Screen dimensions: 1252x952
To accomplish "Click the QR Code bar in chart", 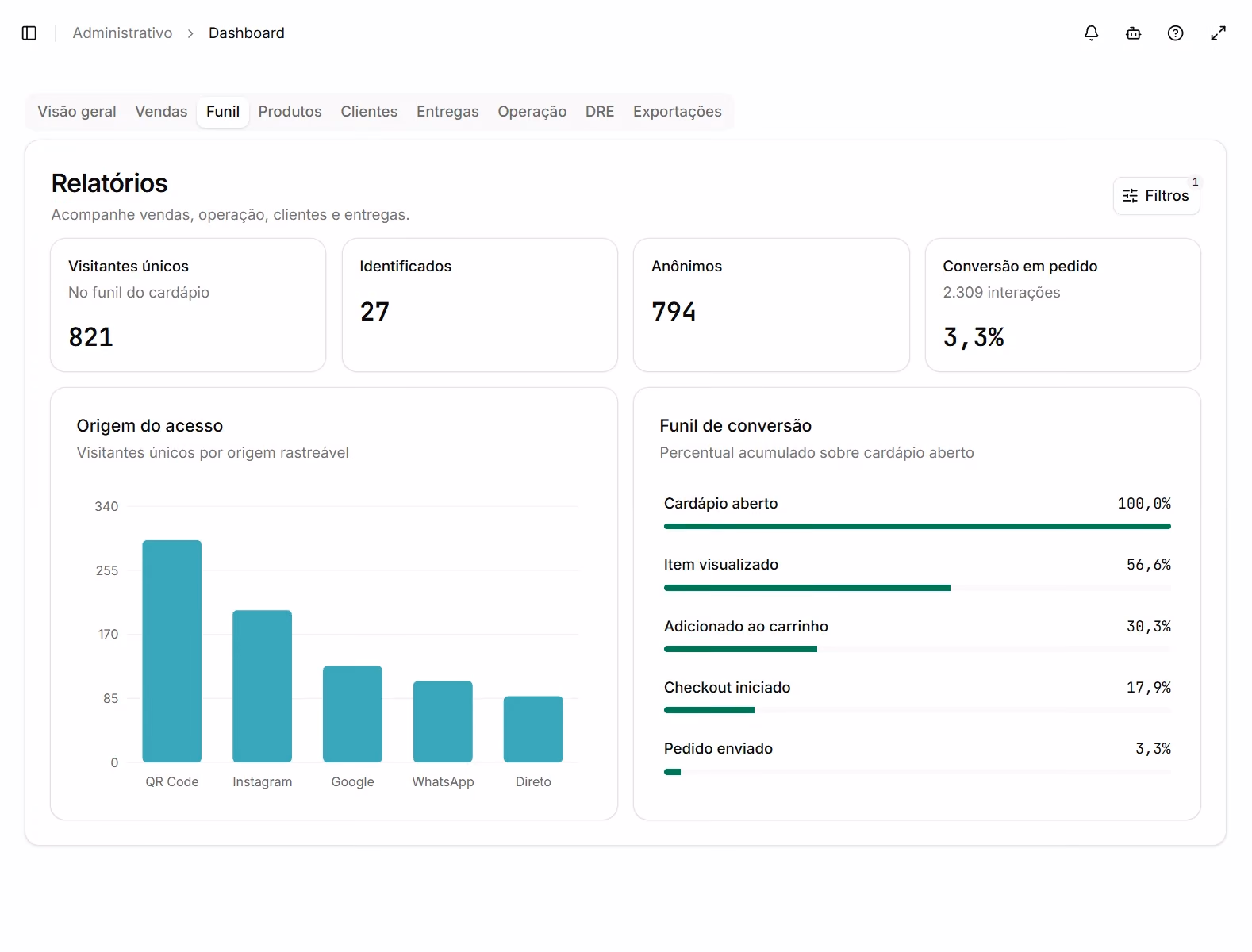I will [x=171, y=651].
